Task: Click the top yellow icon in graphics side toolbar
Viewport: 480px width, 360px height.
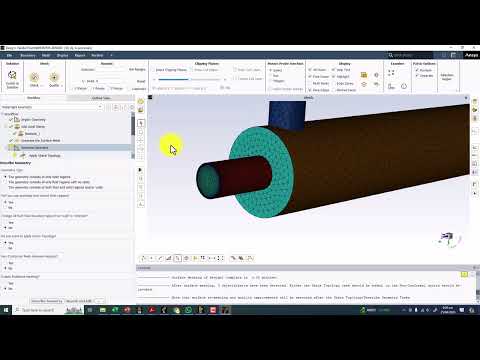Action: pos(141,101)
